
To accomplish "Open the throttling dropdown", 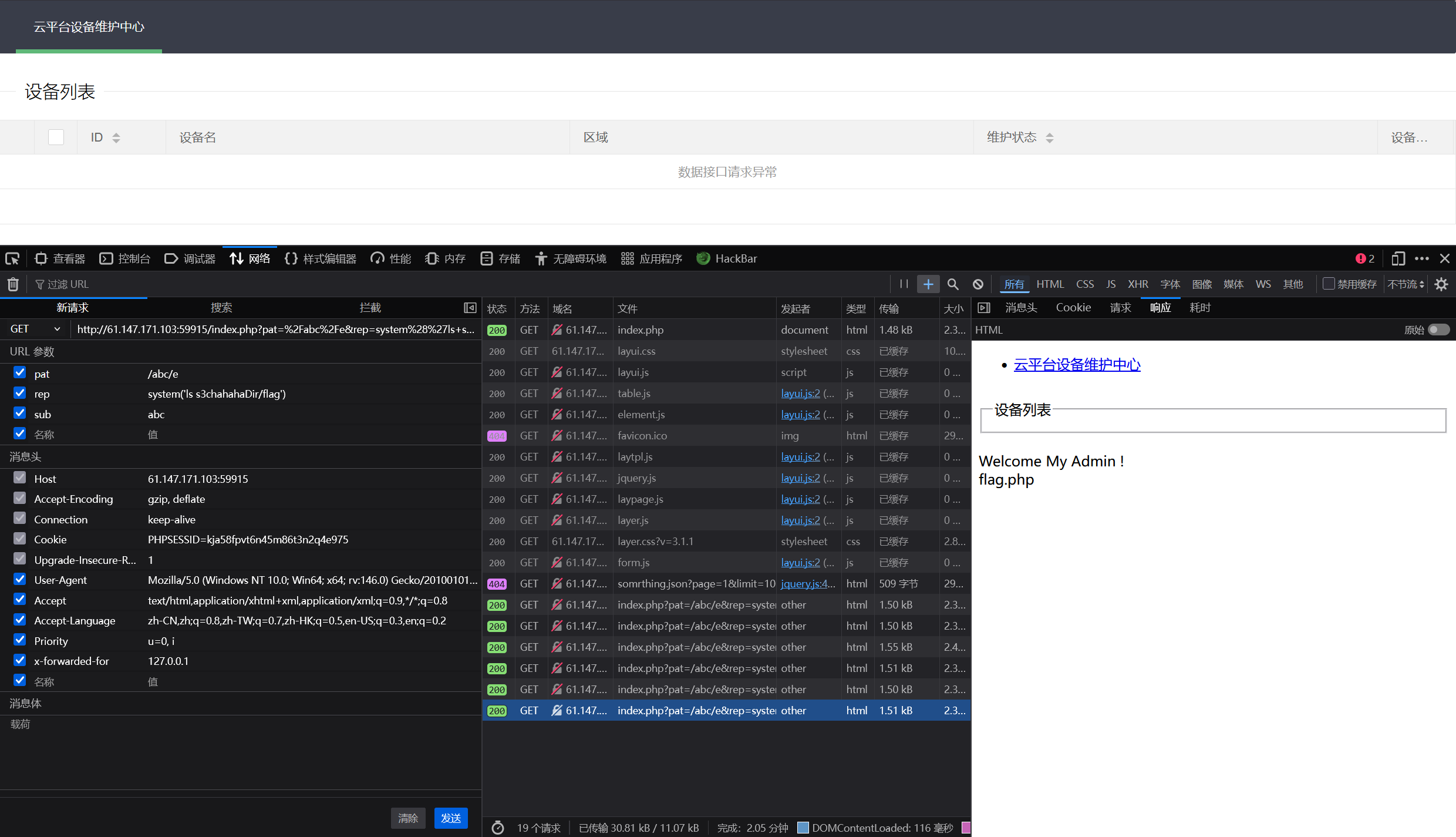I will point(1406,284).
